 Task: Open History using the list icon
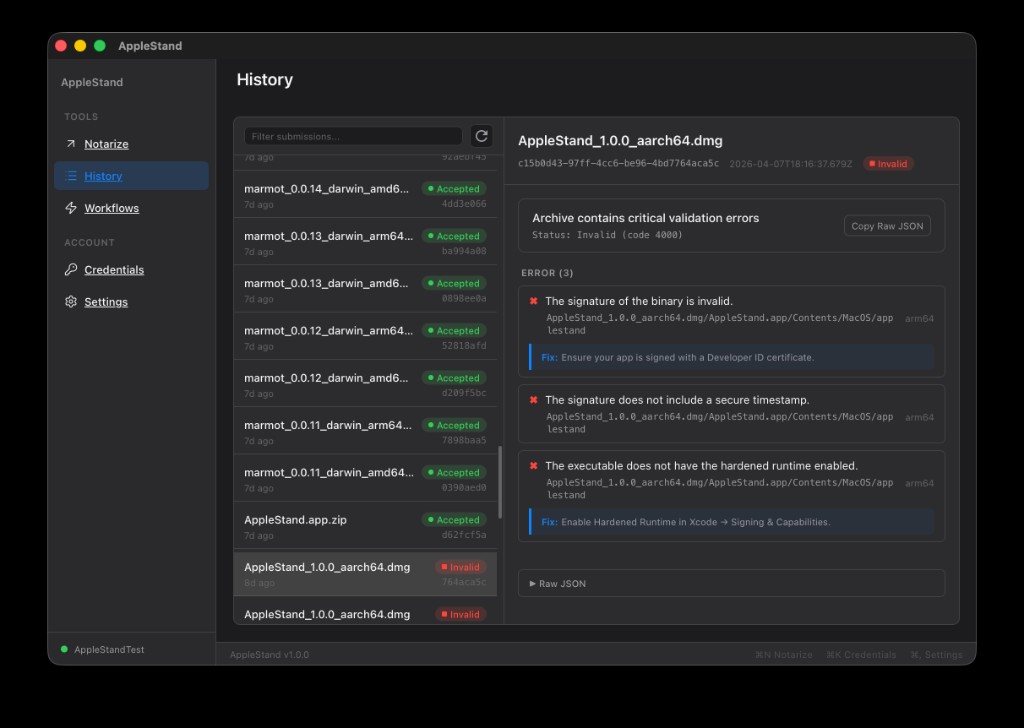[x=71, y=175]
